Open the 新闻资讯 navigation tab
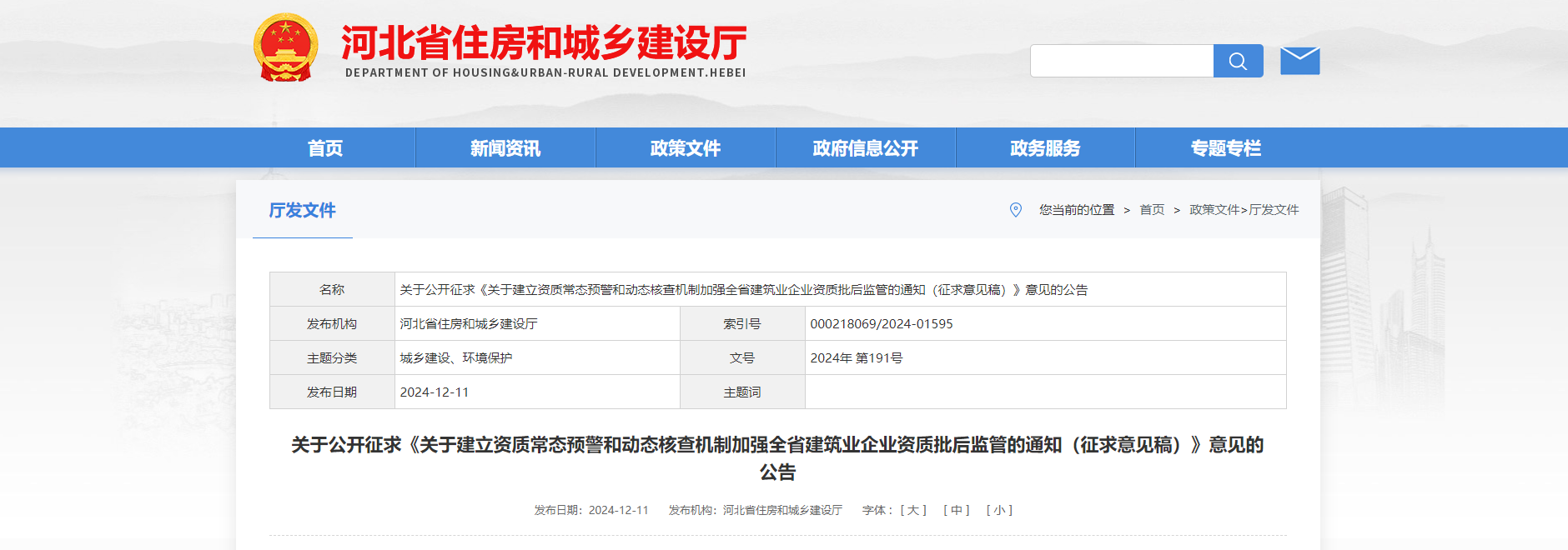Viewport: 1568px width, 550px height. 505,148
